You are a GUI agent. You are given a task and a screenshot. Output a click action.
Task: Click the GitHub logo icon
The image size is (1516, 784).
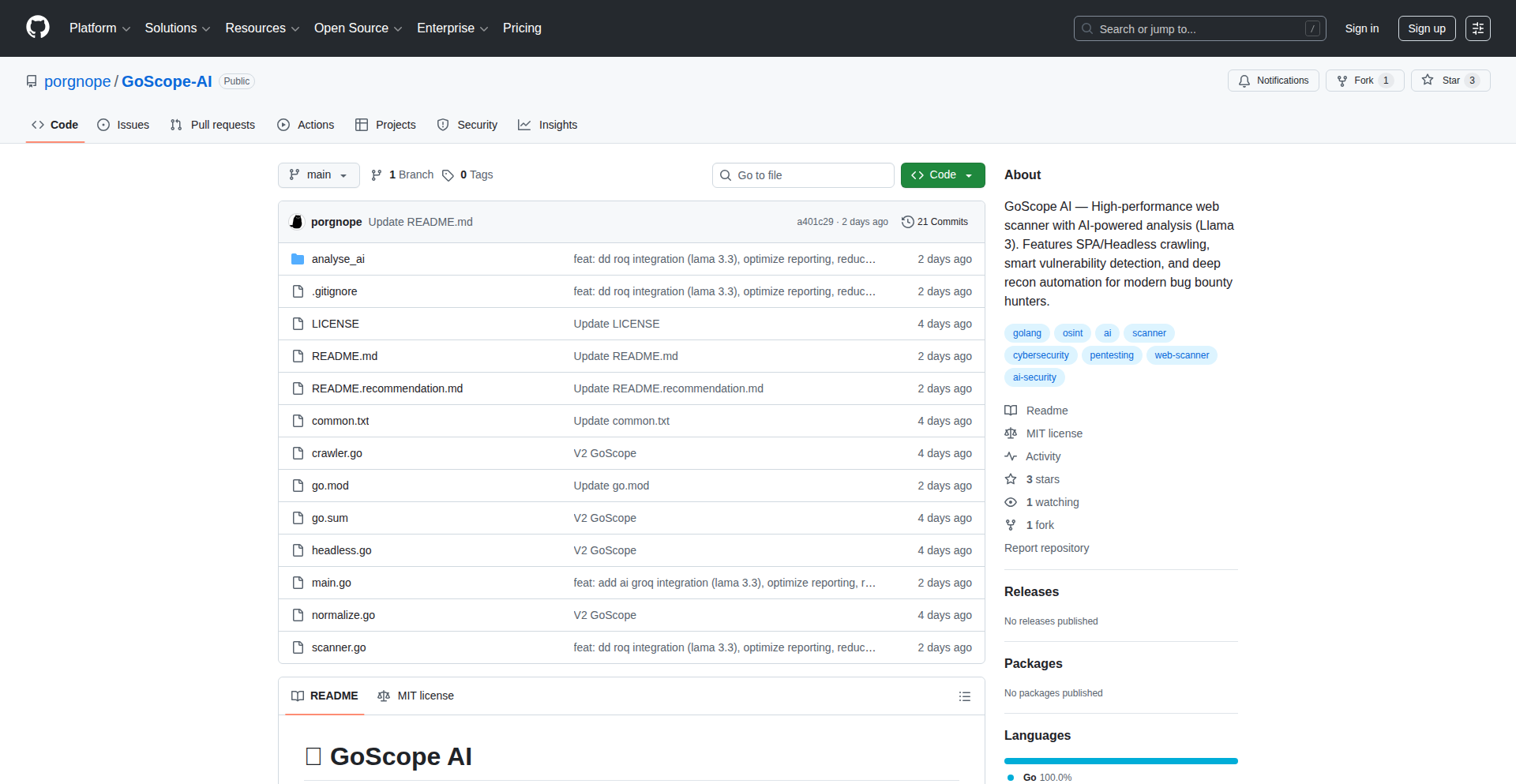tap(38, 28)
